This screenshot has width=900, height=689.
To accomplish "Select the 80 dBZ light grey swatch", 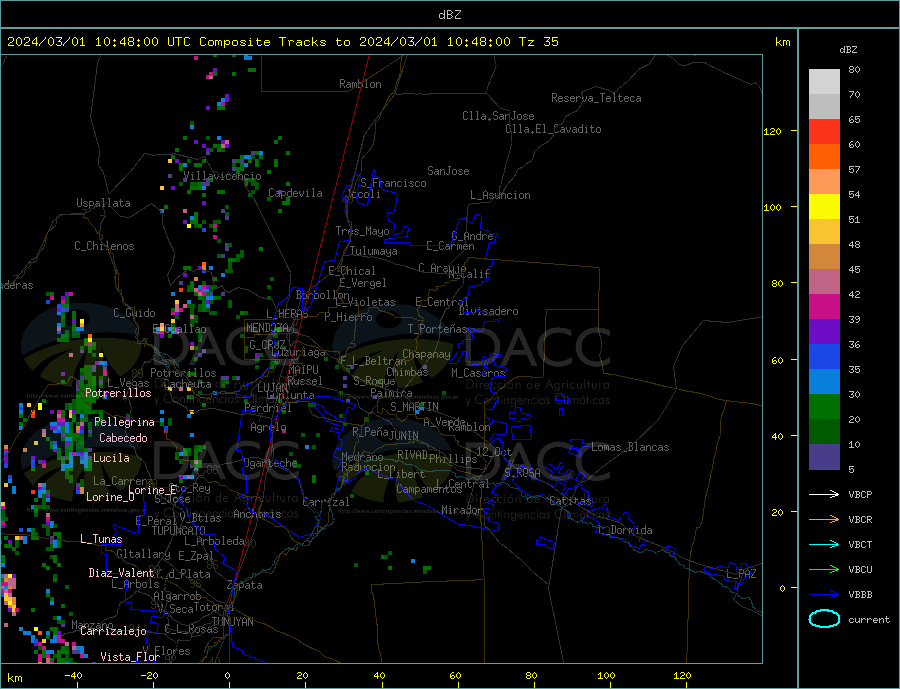I will (x=824, y=82).
